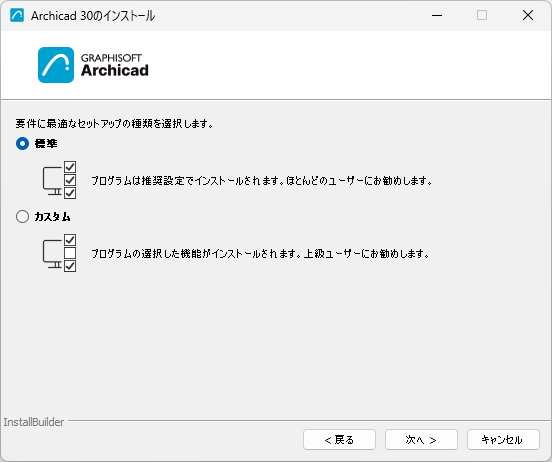Proceed with the 次へ button
Image resolution: width=552 pixels, height=462 pixels.
point(421,439)
